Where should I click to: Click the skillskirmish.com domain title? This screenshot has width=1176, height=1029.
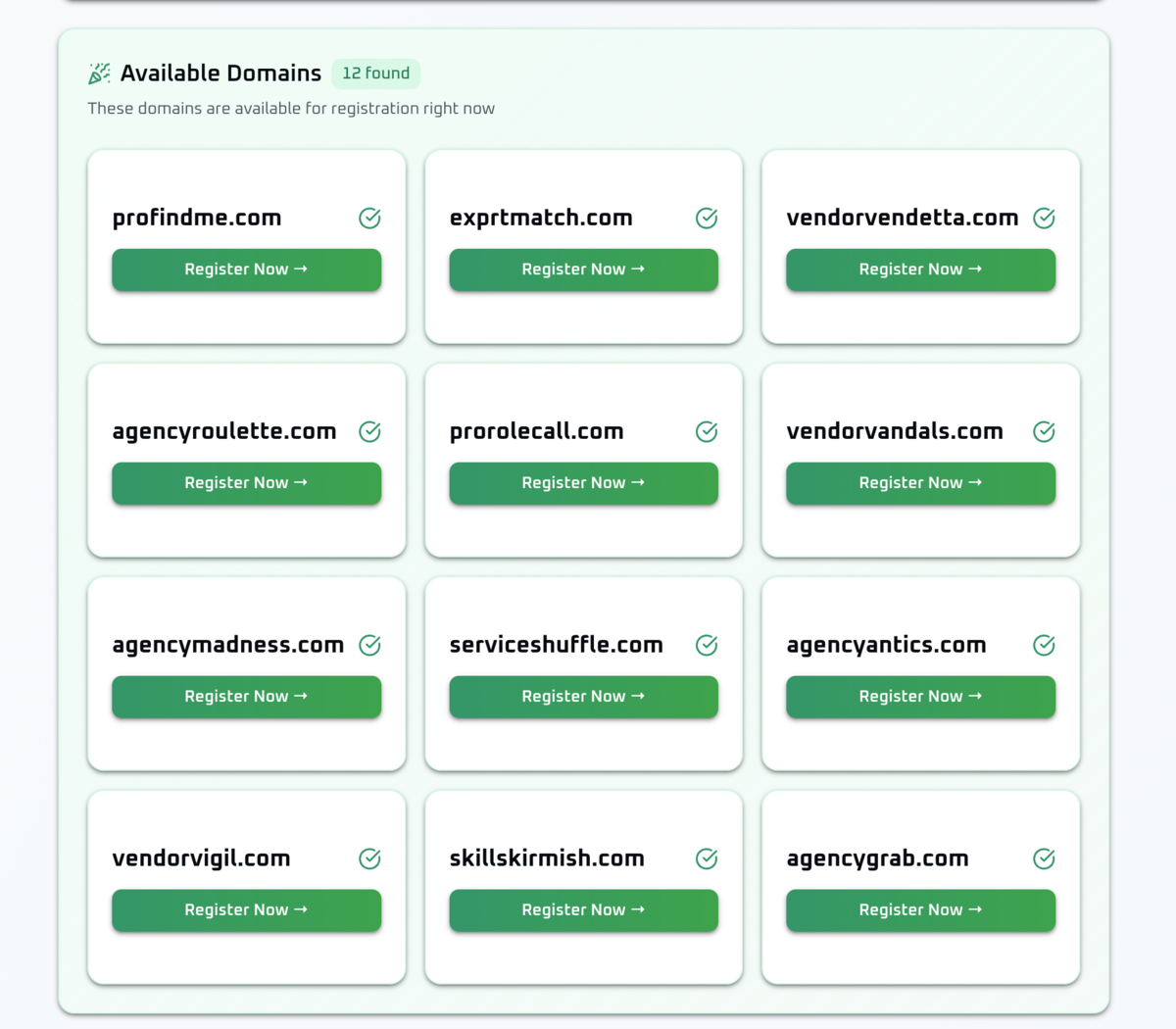(x=547, y=859)
